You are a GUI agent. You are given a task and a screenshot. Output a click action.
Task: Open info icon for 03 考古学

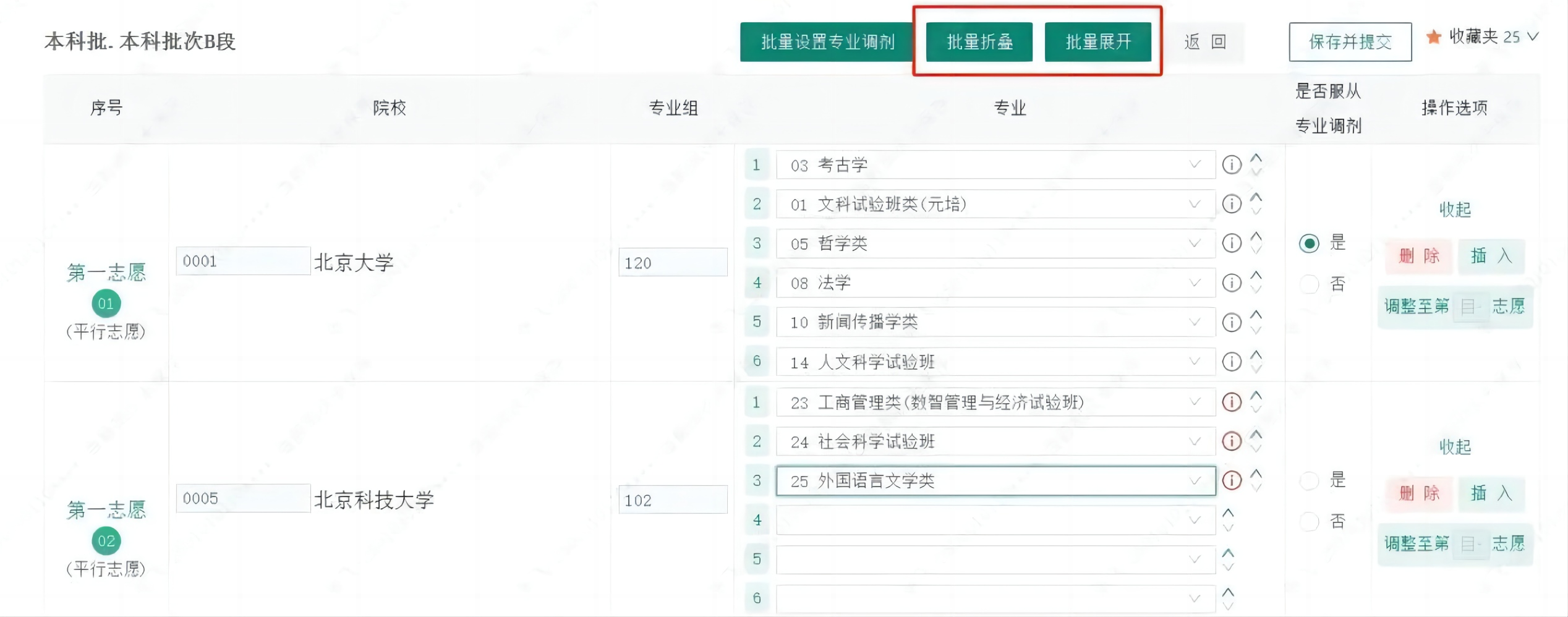(1232, 165)
